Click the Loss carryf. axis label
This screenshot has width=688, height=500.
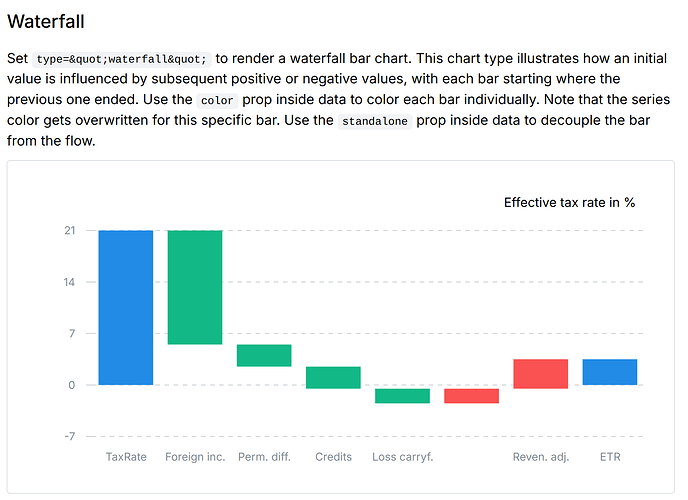(402, 457)
